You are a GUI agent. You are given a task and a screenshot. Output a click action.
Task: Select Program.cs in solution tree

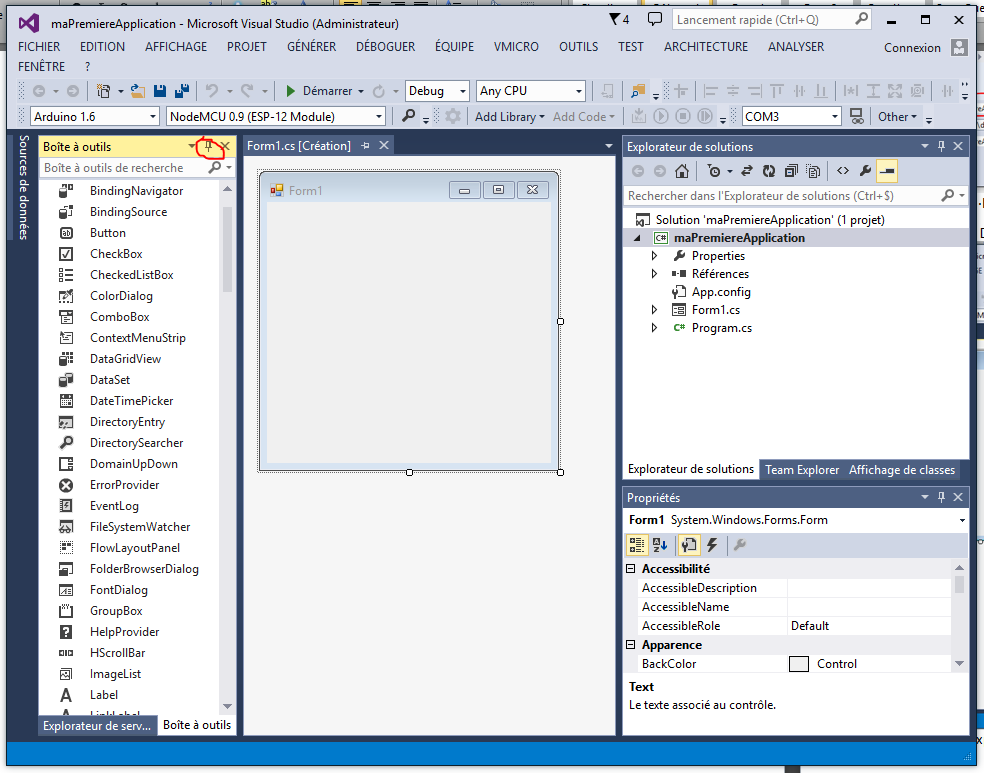pyautogui.click(x=722, y=328)
